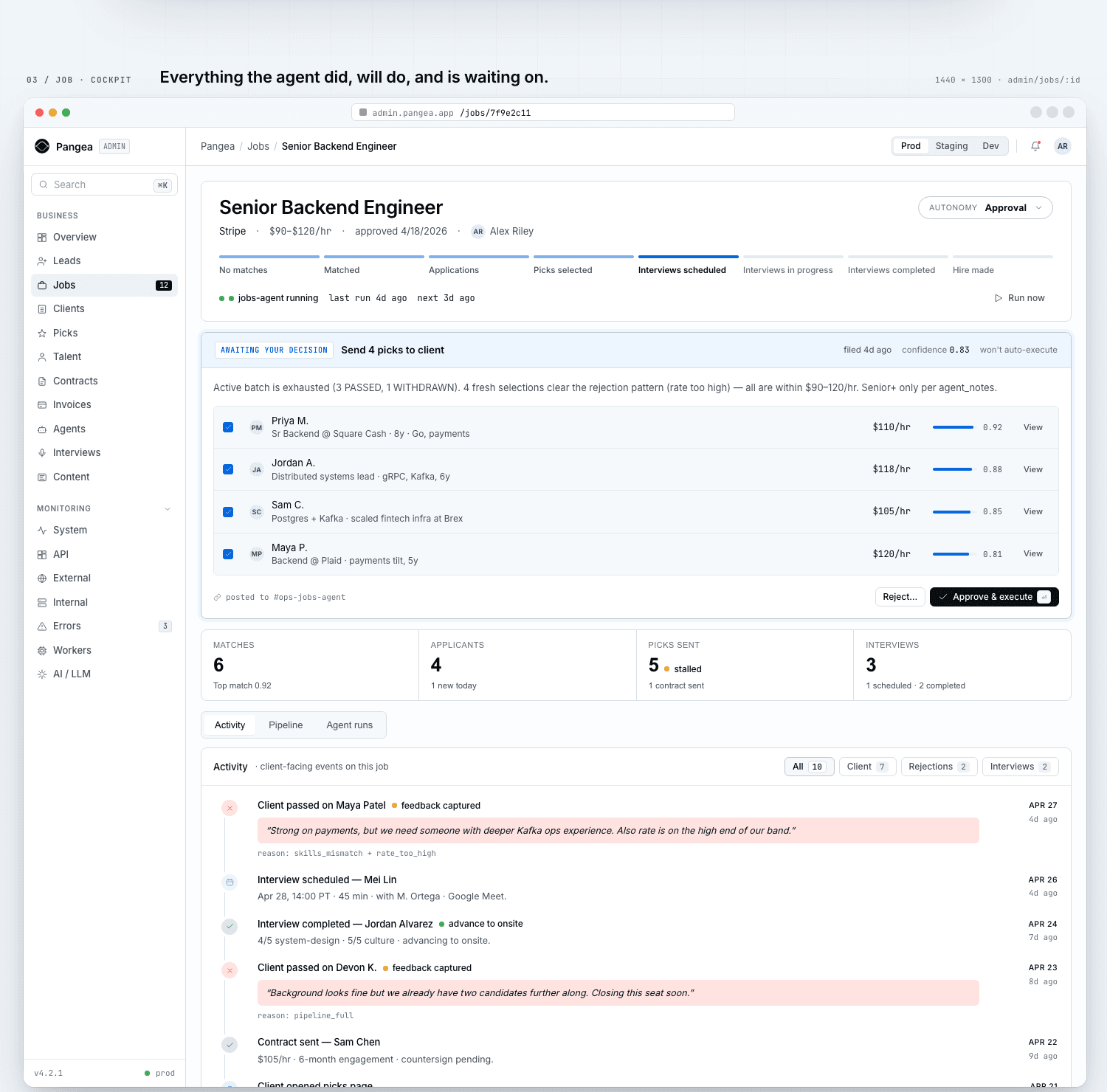Click the browser address bar
This screenshot has height=1092, width=1107.
tap(543, 112)
